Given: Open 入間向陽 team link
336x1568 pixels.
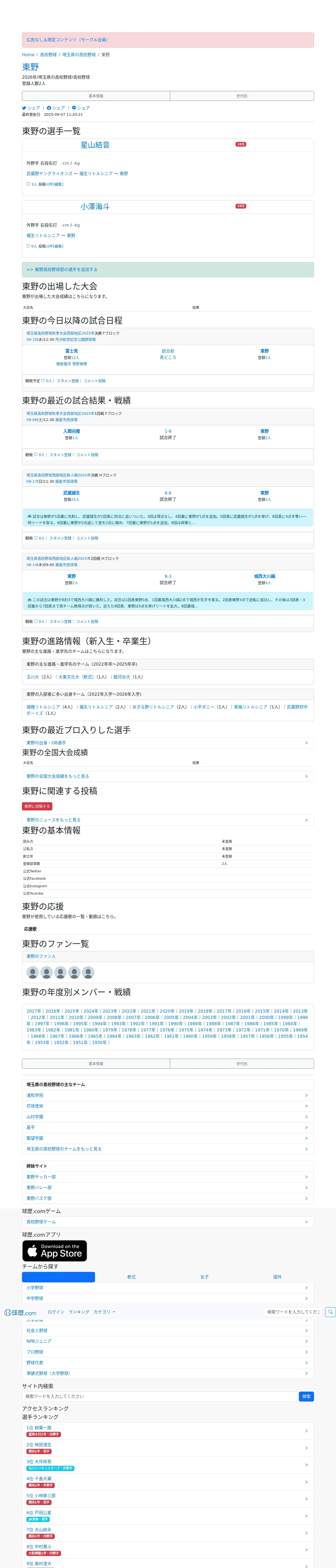Looking at the screenshot, I should tap(71, 431).
